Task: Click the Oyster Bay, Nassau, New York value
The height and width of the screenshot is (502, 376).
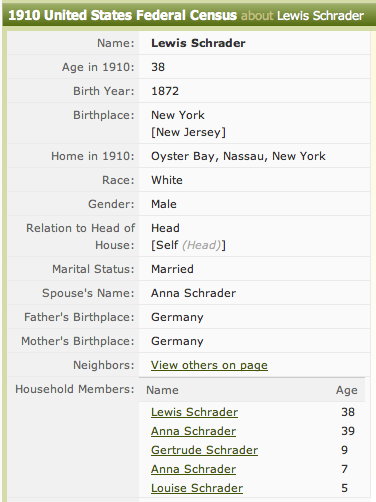Action: click(238, 156)
